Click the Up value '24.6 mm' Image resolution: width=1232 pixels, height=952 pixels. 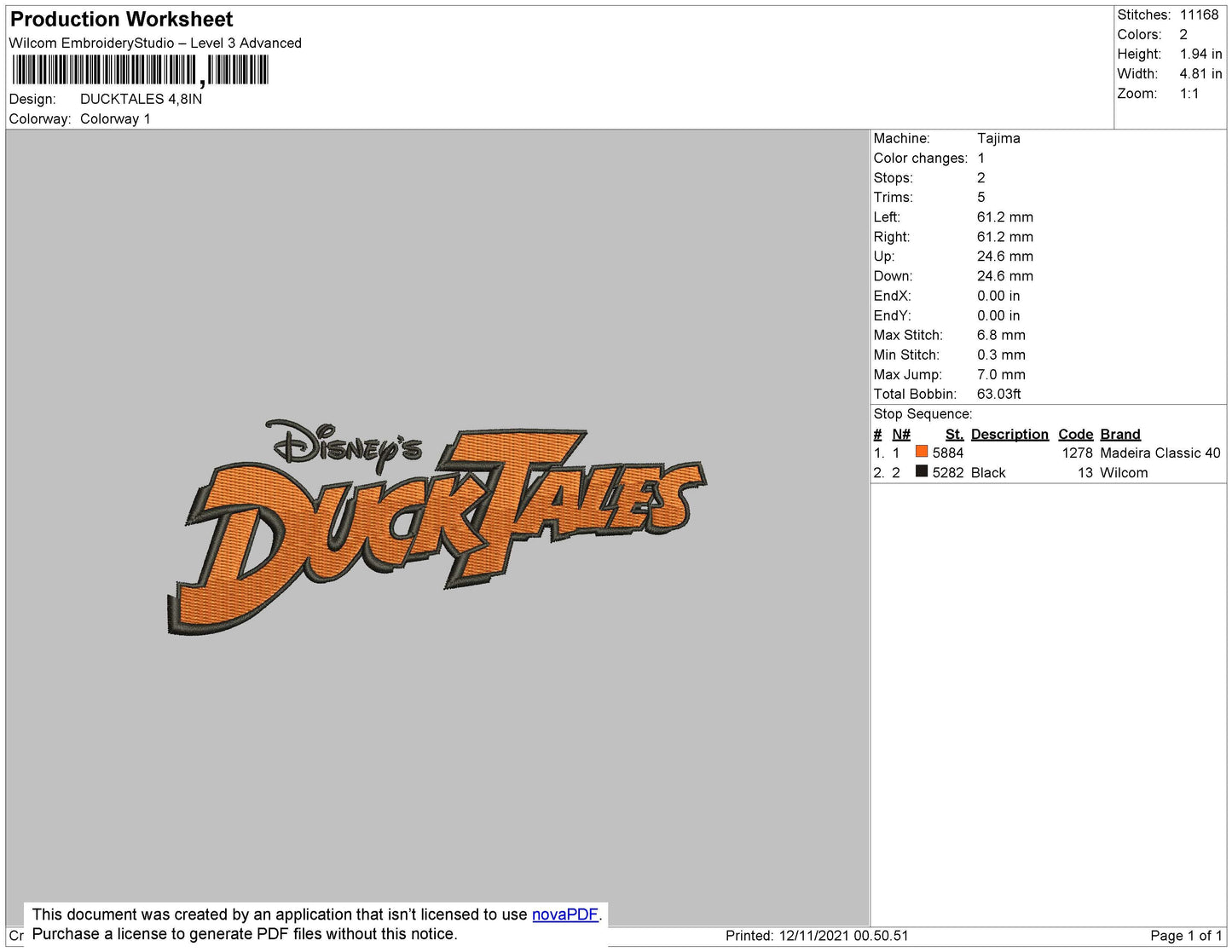pyautogui.click(x=1005, y=256)
